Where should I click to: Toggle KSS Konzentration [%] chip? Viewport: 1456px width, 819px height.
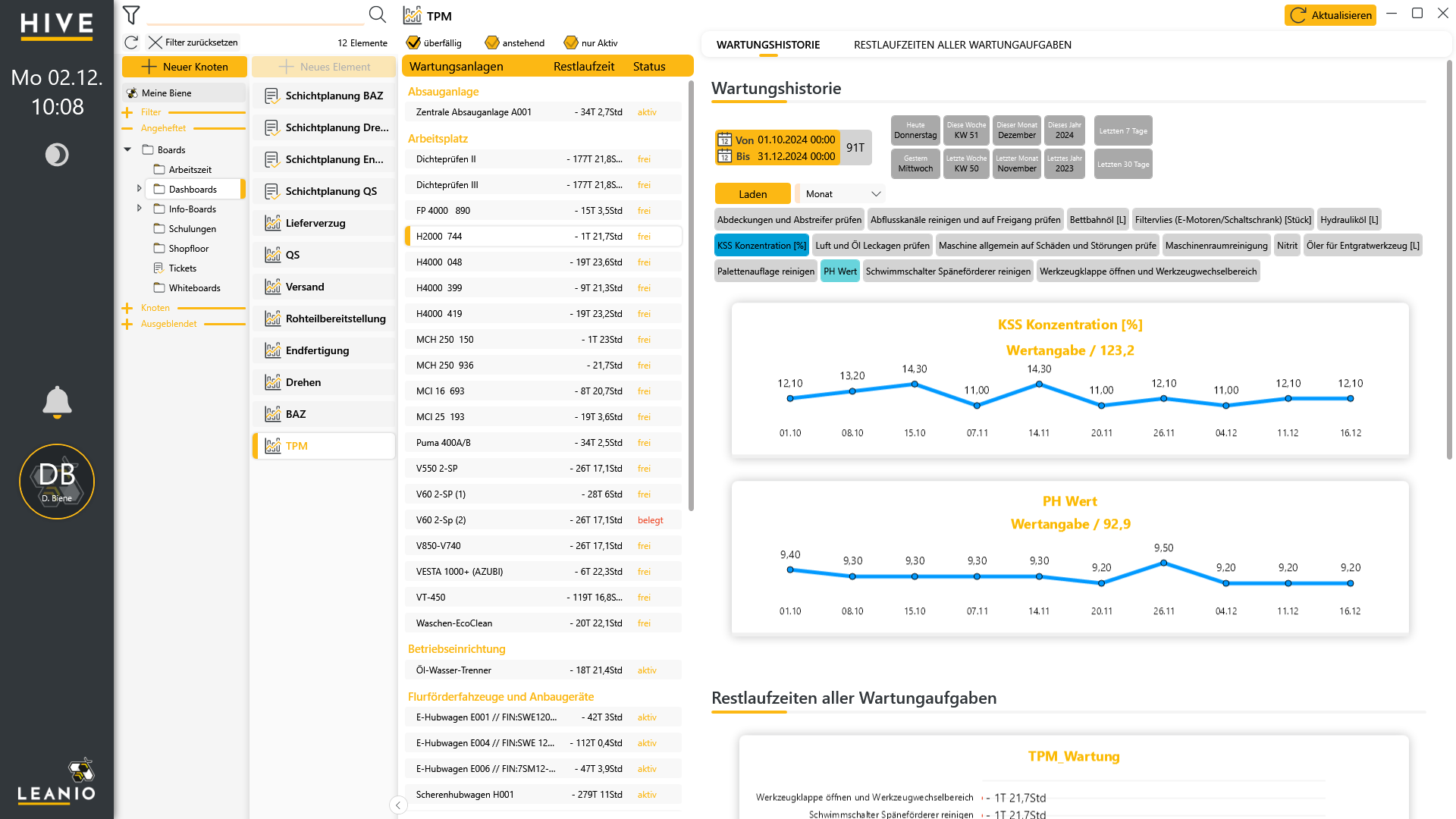(x=761, y=246)
